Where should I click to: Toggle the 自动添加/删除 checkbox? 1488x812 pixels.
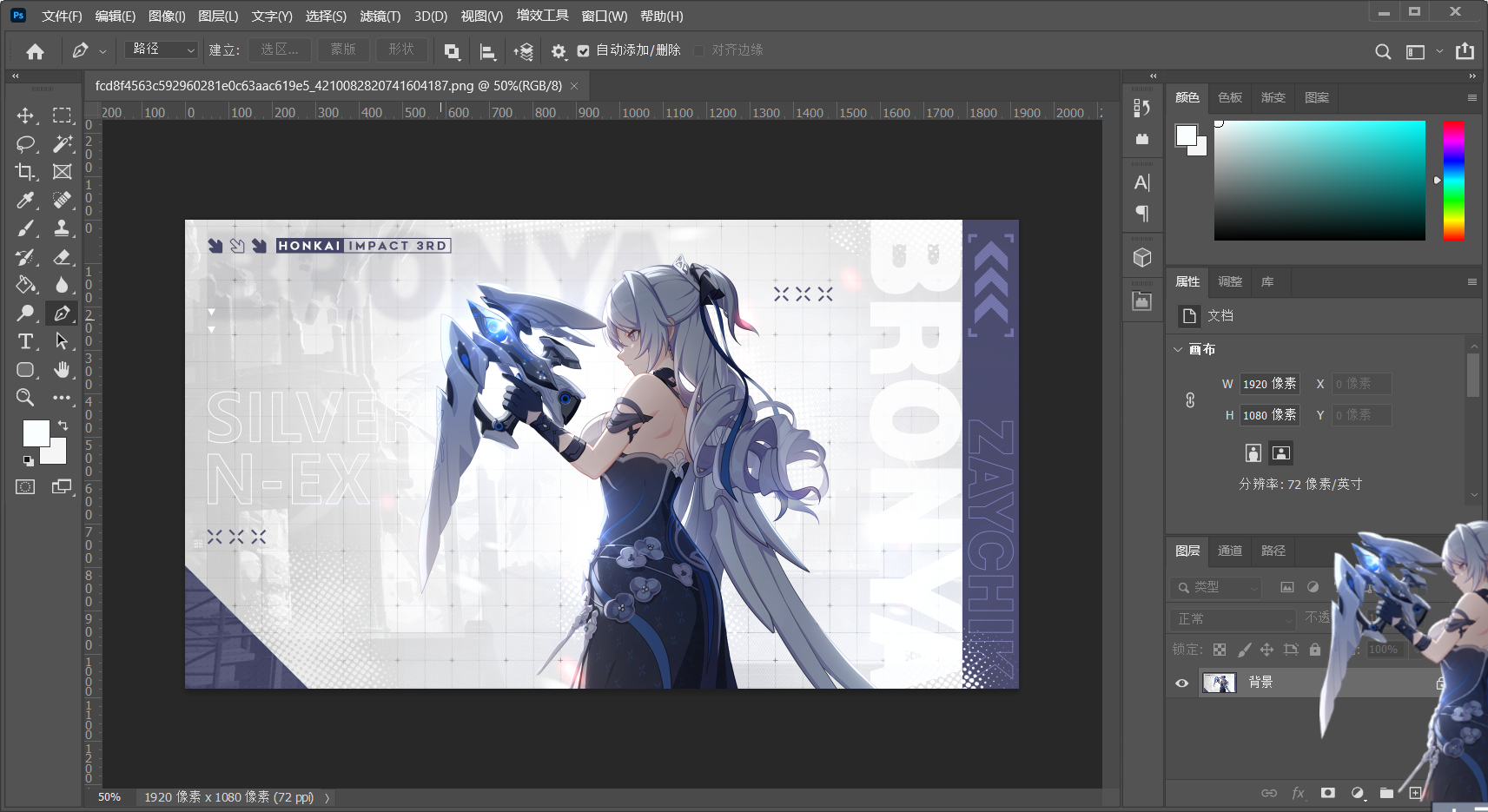[583, 50]
